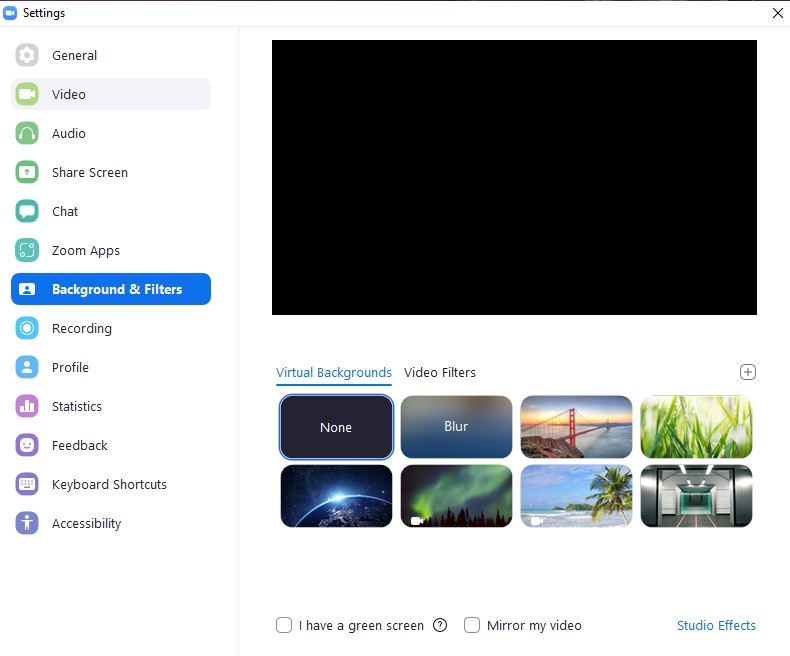This screenshot has height=656, width=790.
Task: Switch to the Video Filters tab
Action: [x=440, y=373]
